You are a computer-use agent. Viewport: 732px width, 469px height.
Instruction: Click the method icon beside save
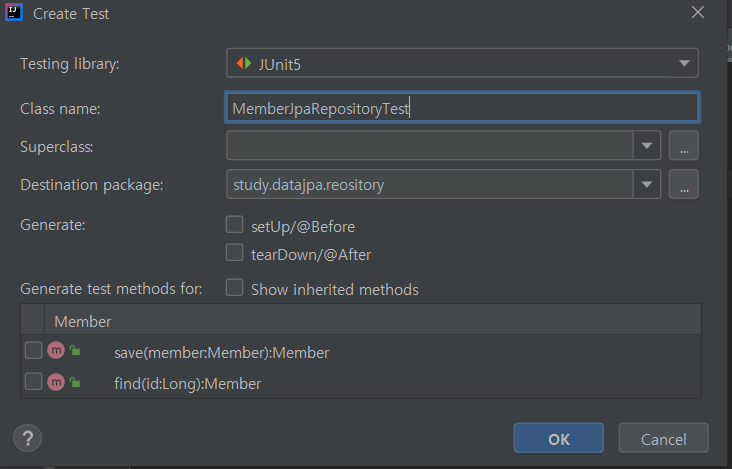click(x=56, y=351)
